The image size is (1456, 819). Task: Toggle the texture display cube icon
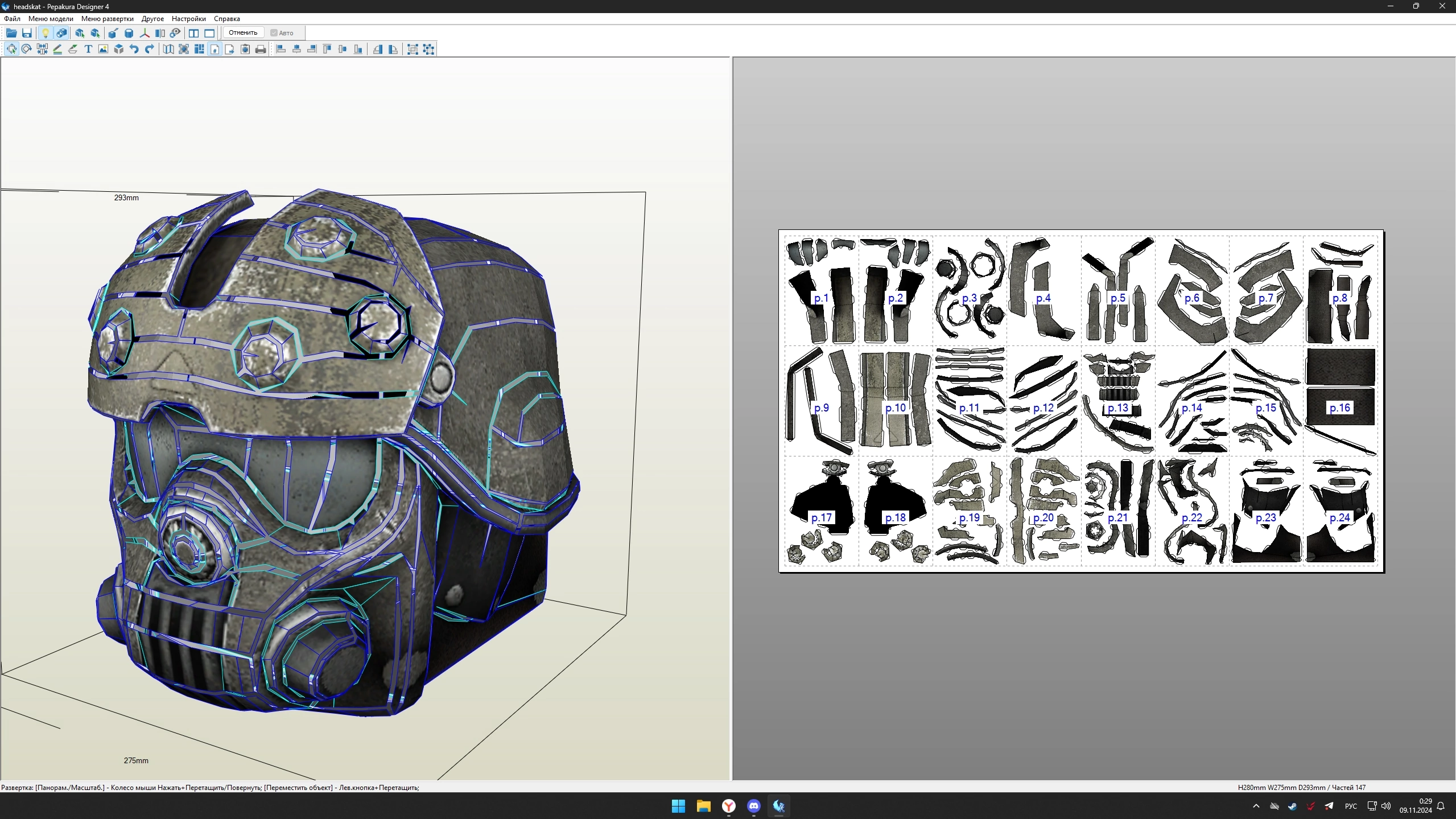coord(61,33)
